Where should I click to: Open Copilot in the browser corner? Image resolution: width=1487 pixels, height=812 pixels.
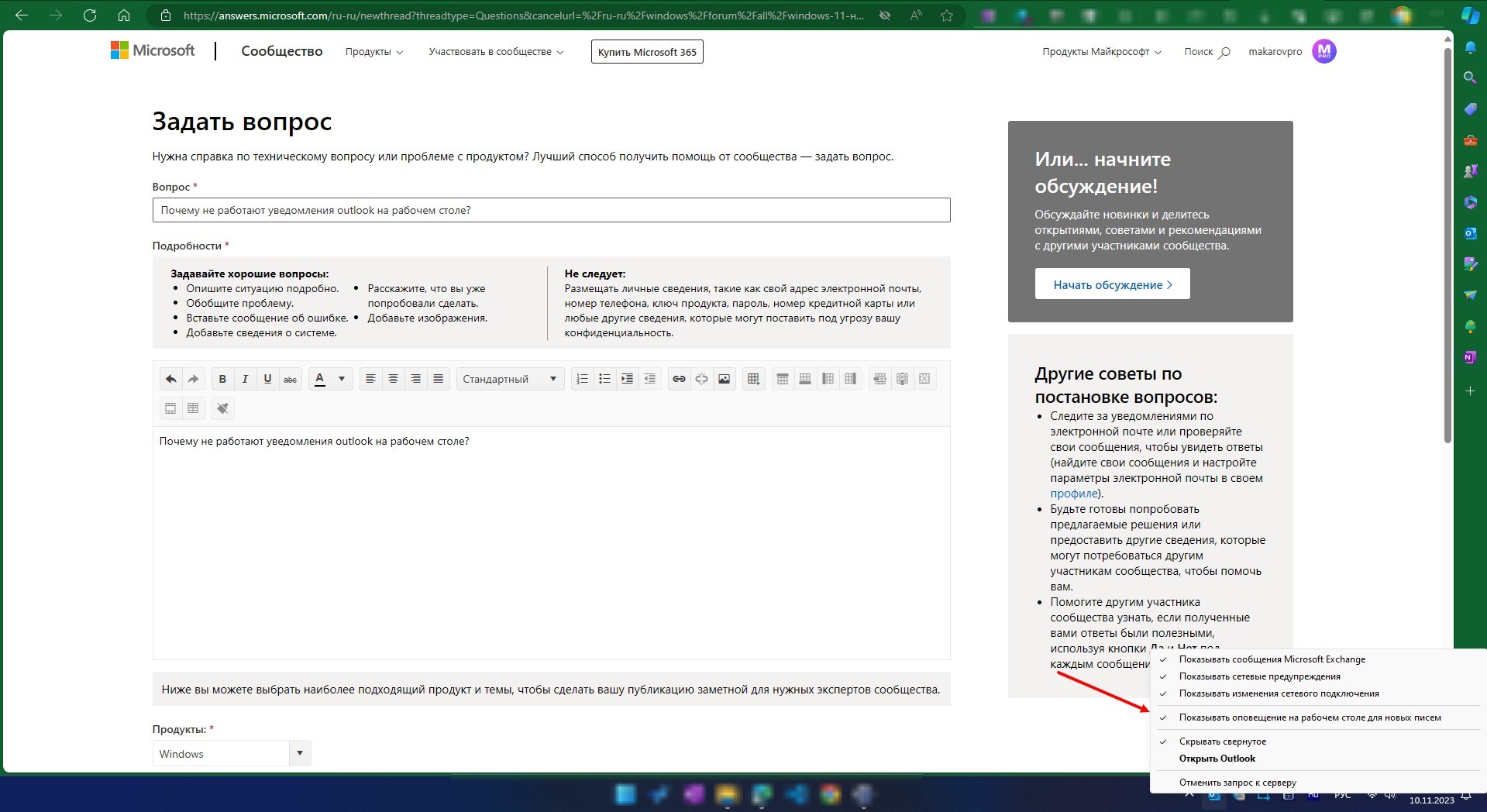pos(1470,15)
